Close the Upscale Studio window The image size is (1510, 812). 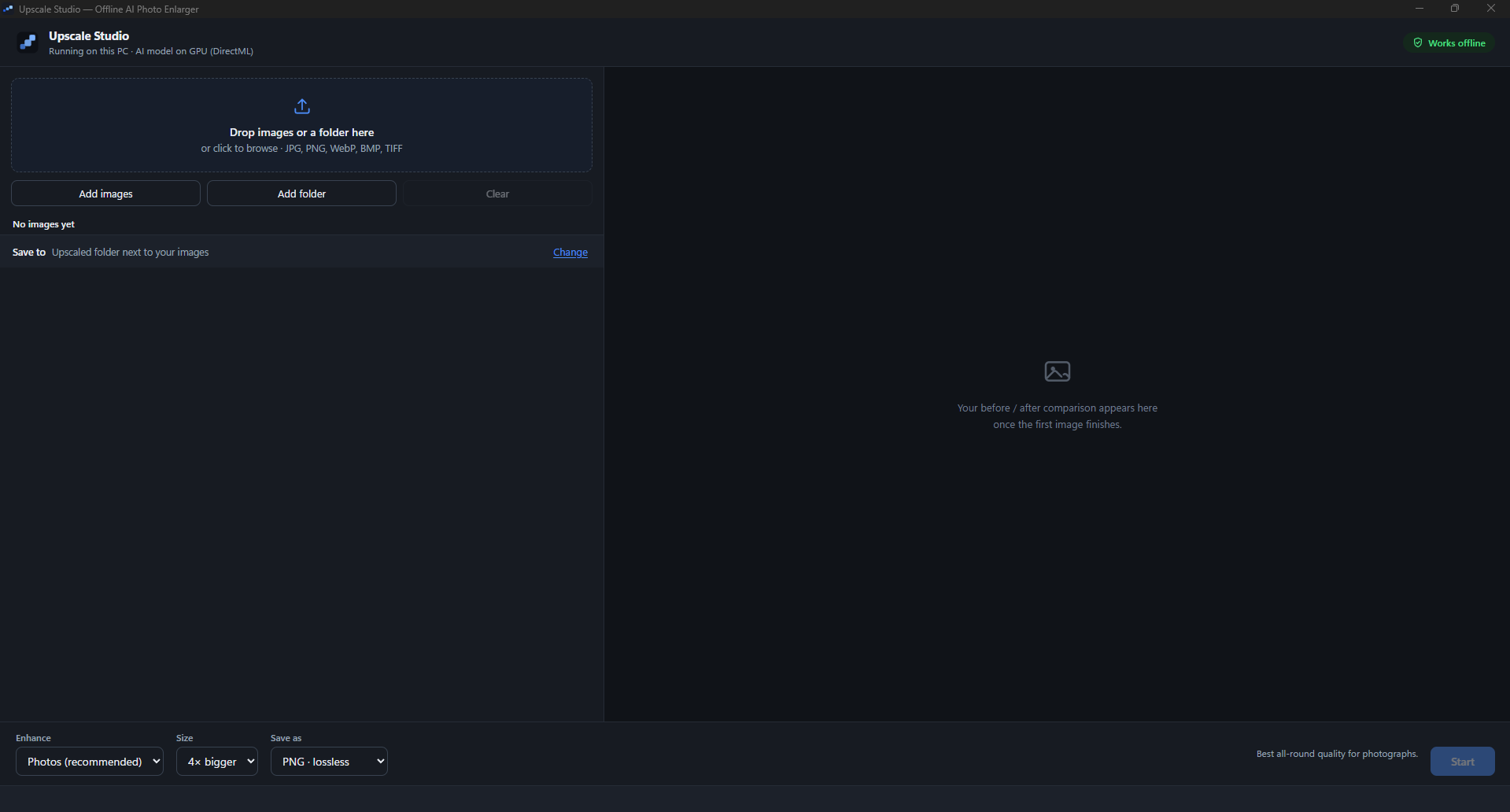point(1491,9)
